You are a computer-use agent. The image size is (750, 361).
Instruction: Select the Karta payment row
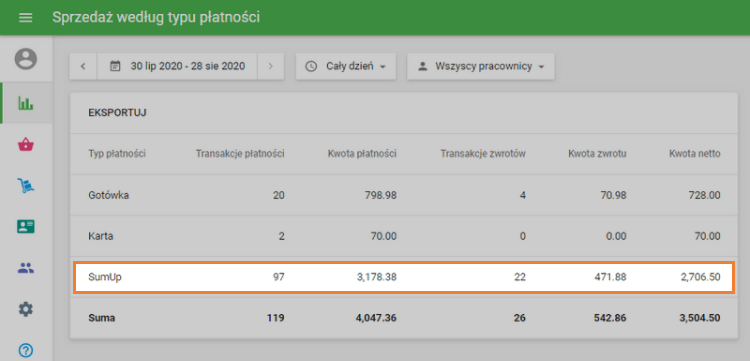click(404, 236)
